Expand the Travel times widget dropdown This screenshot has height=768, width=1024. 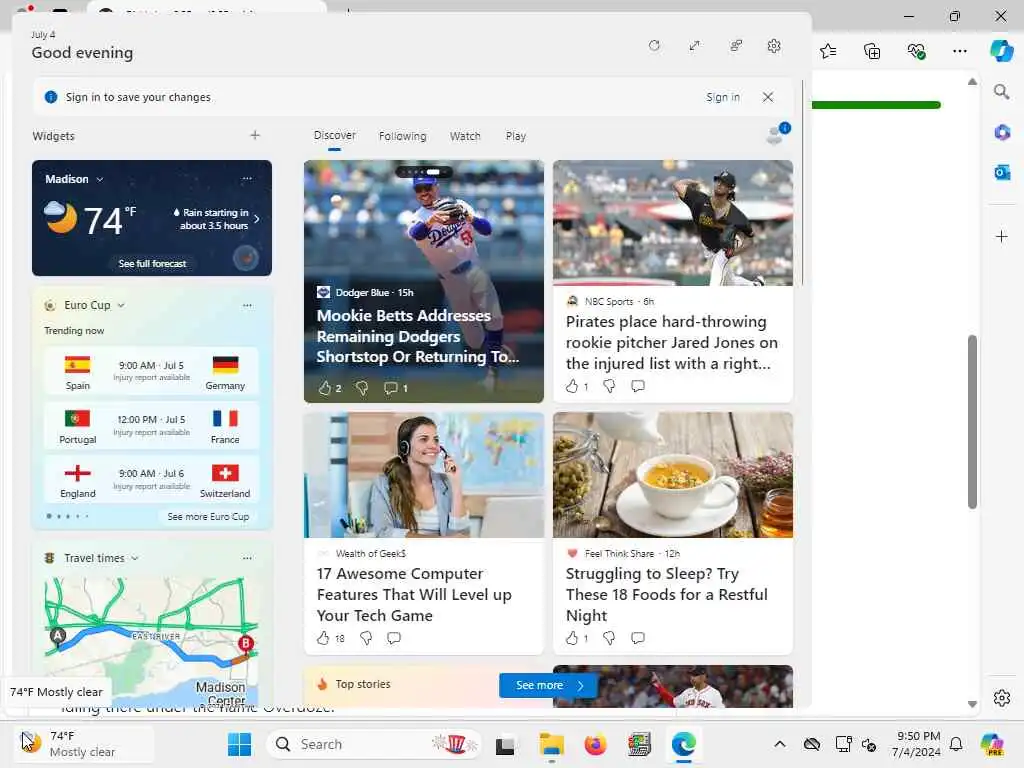tap(135, 558)
